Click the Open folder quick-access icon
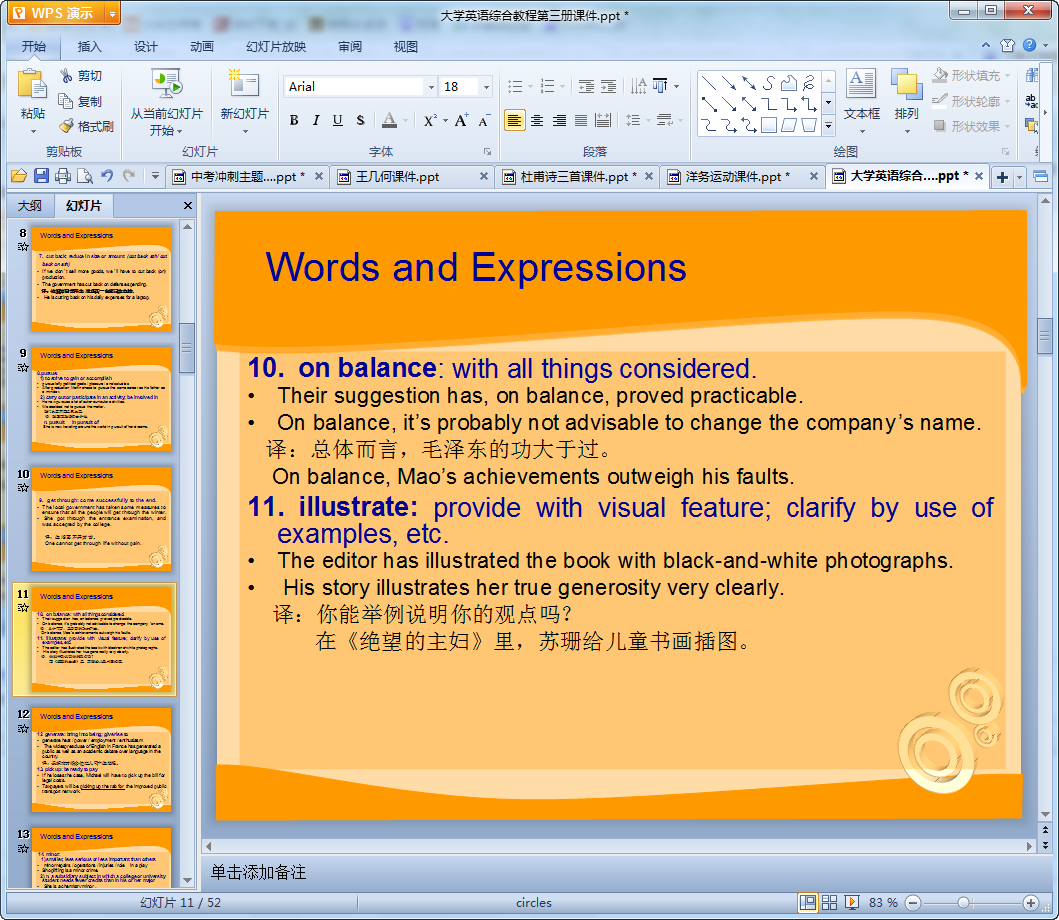 pos(19,176)
